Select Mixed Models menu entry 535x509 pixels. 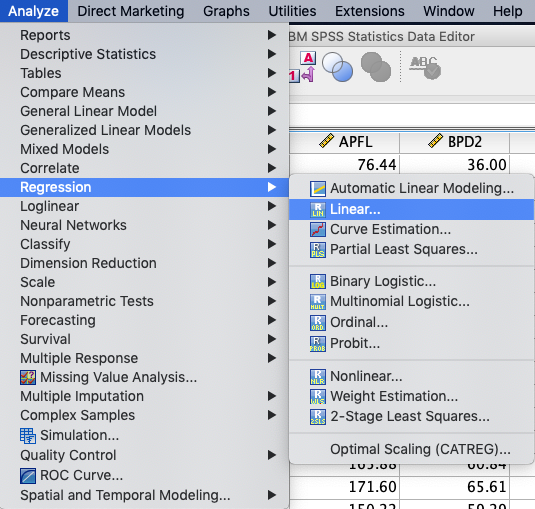pos(144,149)
